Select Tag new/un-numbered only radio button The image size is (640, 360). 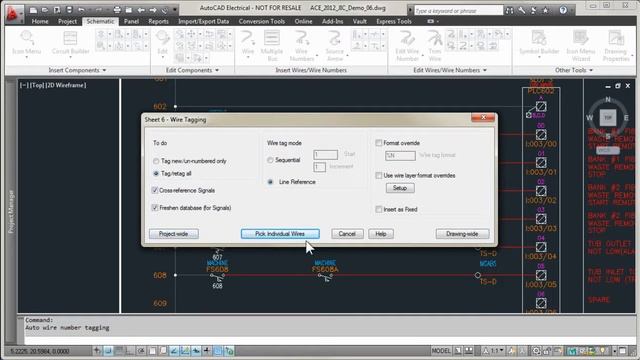156,161
